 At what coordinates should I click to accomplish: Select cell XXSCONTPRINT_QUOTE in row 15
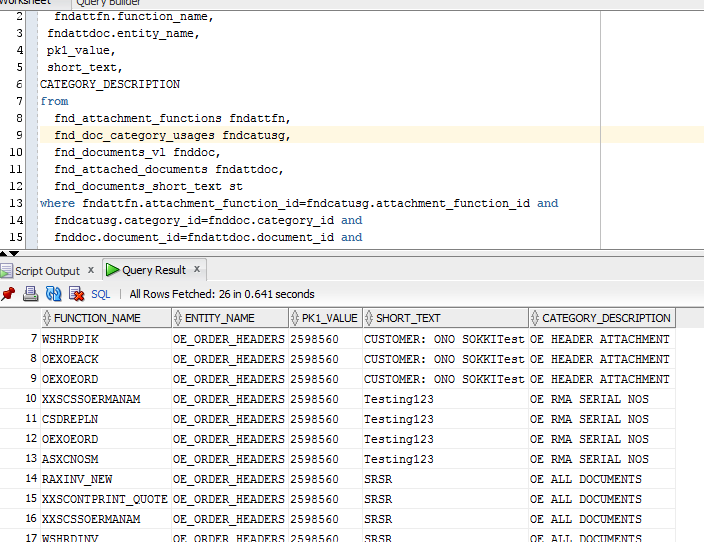(106, 499)
